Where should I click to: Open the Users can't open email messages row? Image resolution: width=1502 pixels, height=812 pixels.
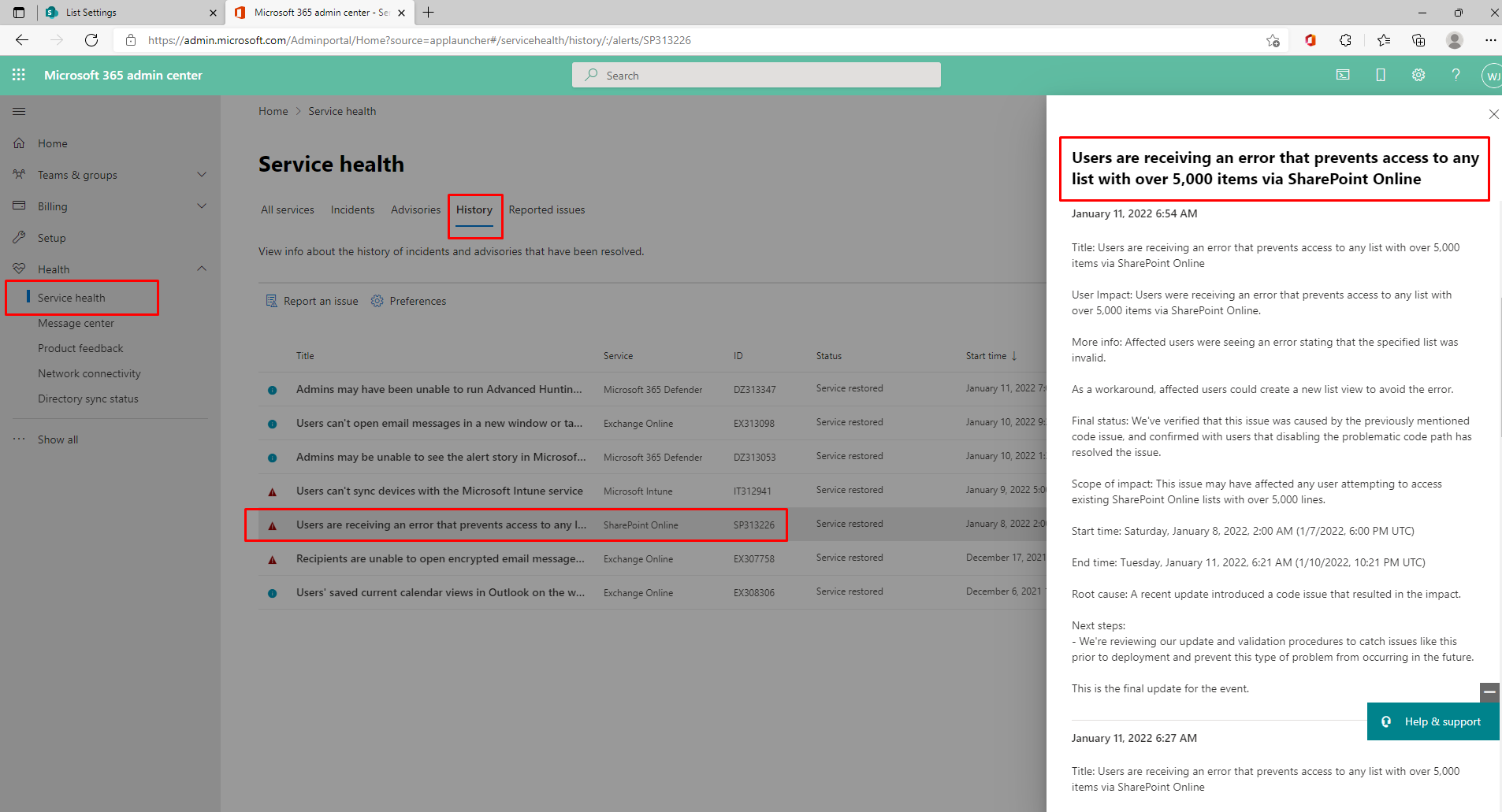(x=652, y=423)
